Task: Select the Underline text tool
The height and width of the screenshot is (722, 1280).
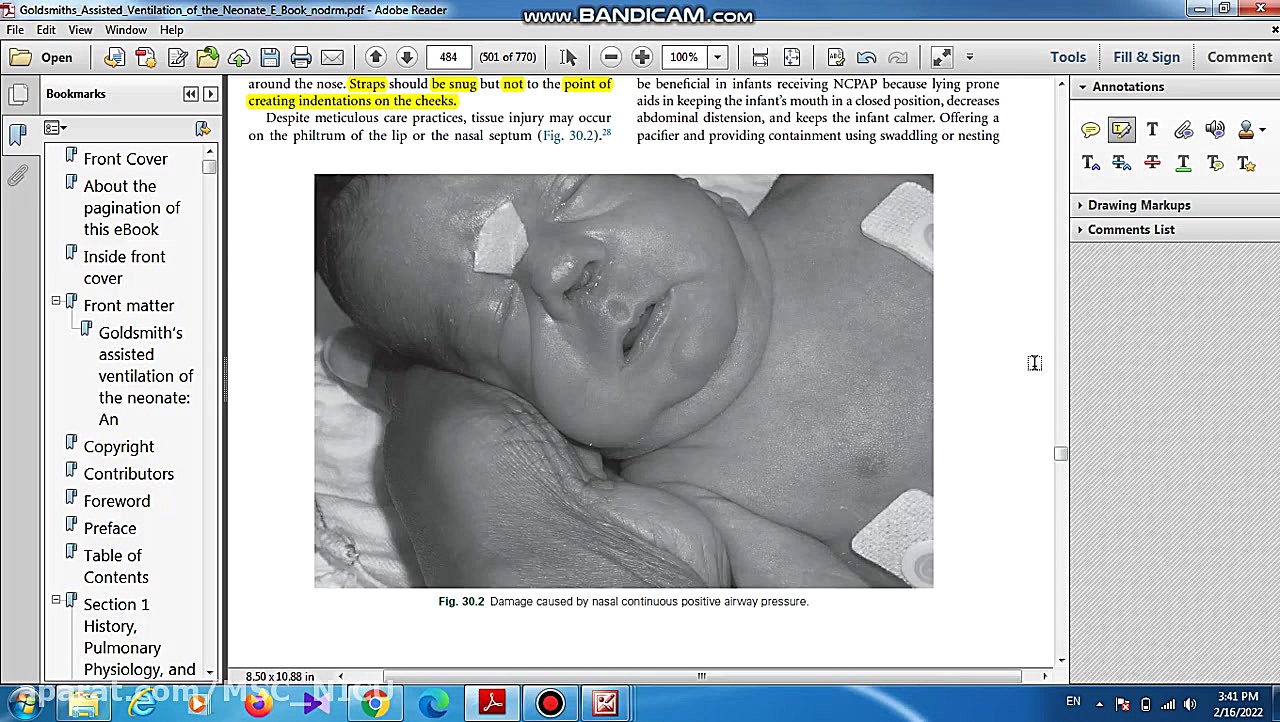Action: tap(1183, 163)
